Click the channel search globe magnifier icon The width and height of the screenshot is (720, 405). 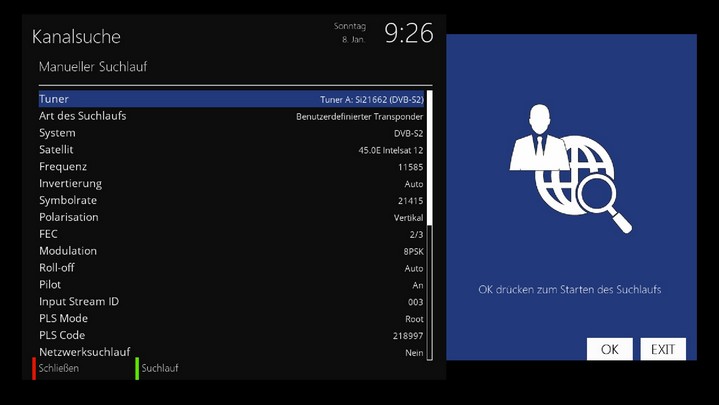[x=583, y=183]
